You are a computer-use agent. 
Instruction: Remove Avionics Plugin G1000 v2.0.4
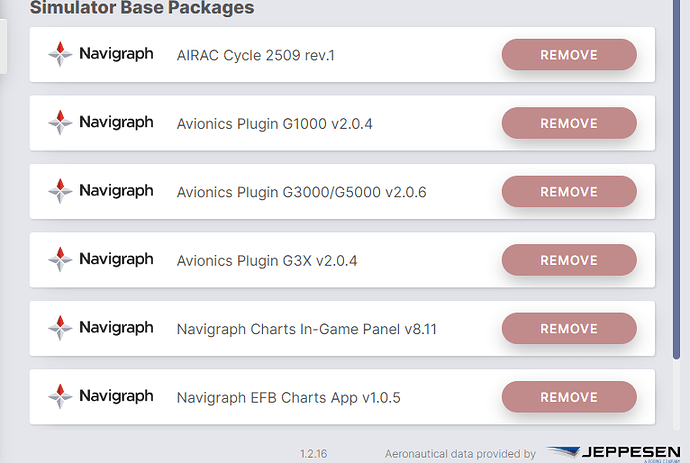(x=569, y=123)
